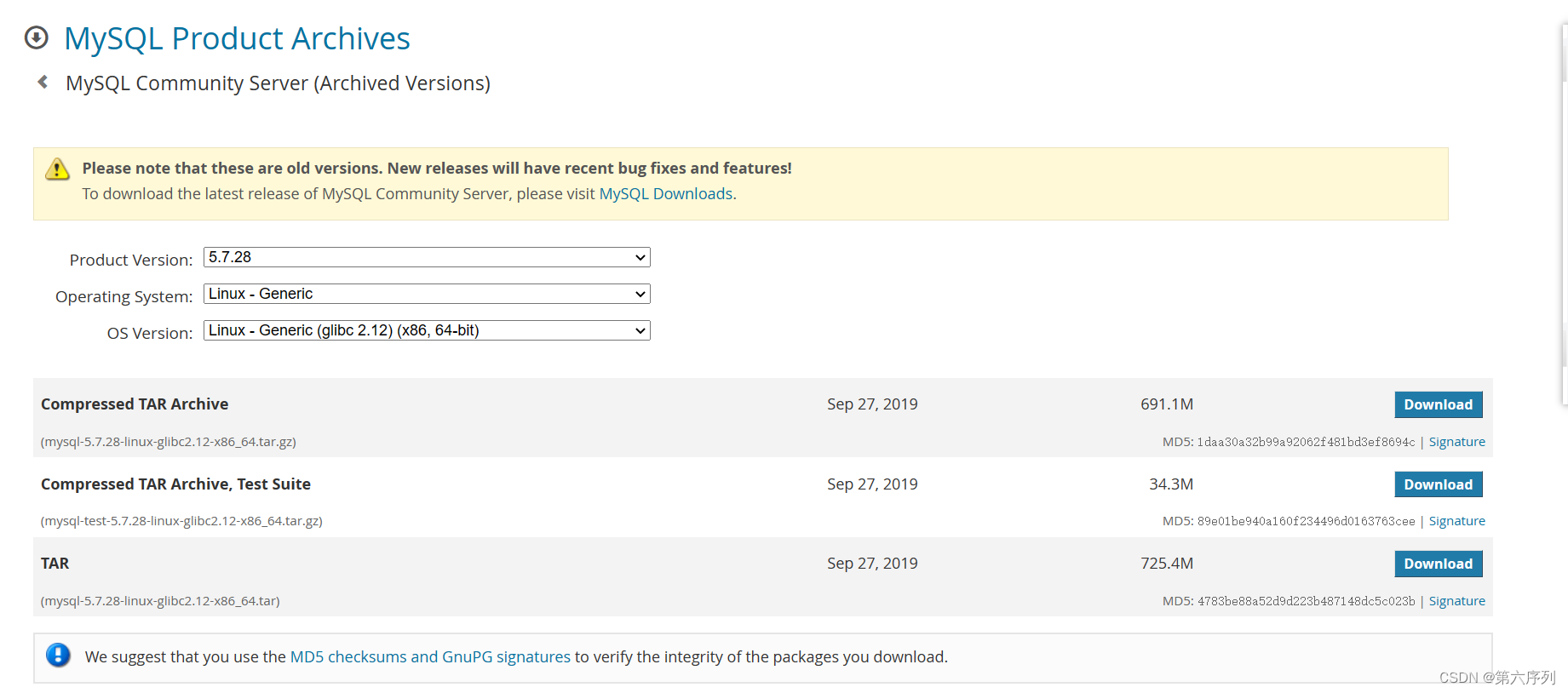This screenshot has height=693, width=1568.
Task: Download the TAR 725.4M package
Action: tap(1438, 564)
